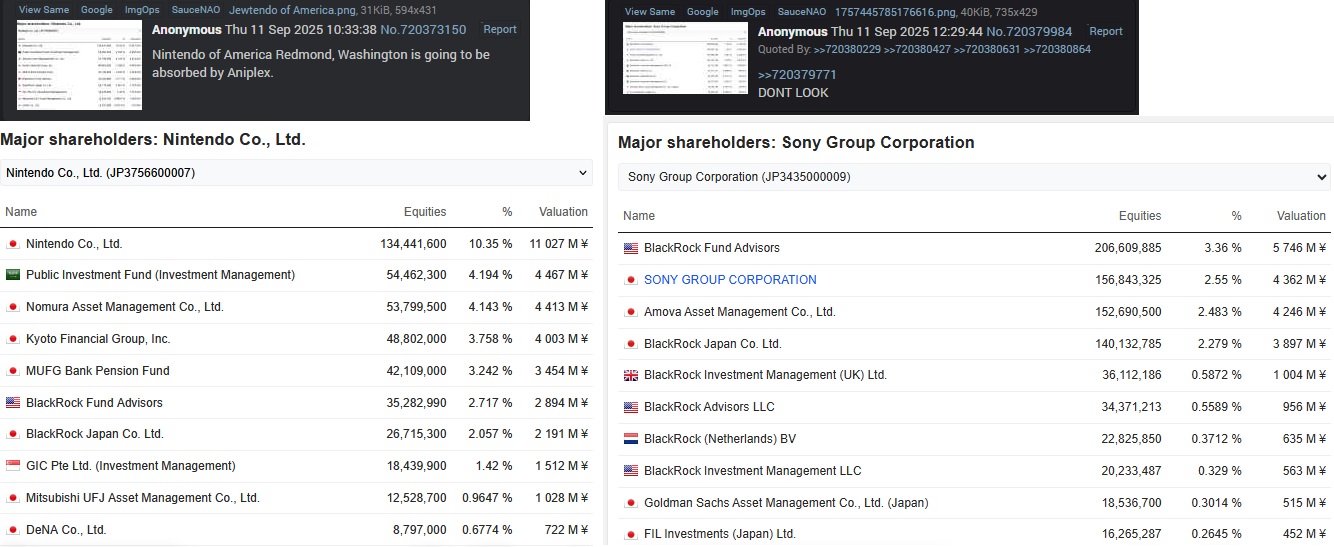Sort Sony table by Valuation column header

[1300, 216]
